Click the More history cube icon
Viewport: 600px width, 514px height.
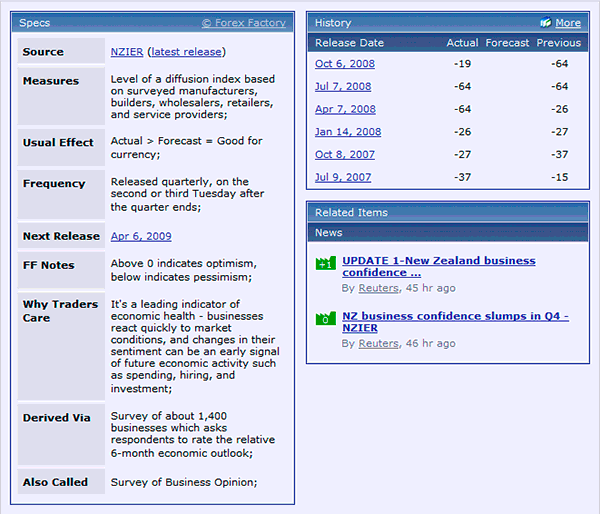coord(546,22)
